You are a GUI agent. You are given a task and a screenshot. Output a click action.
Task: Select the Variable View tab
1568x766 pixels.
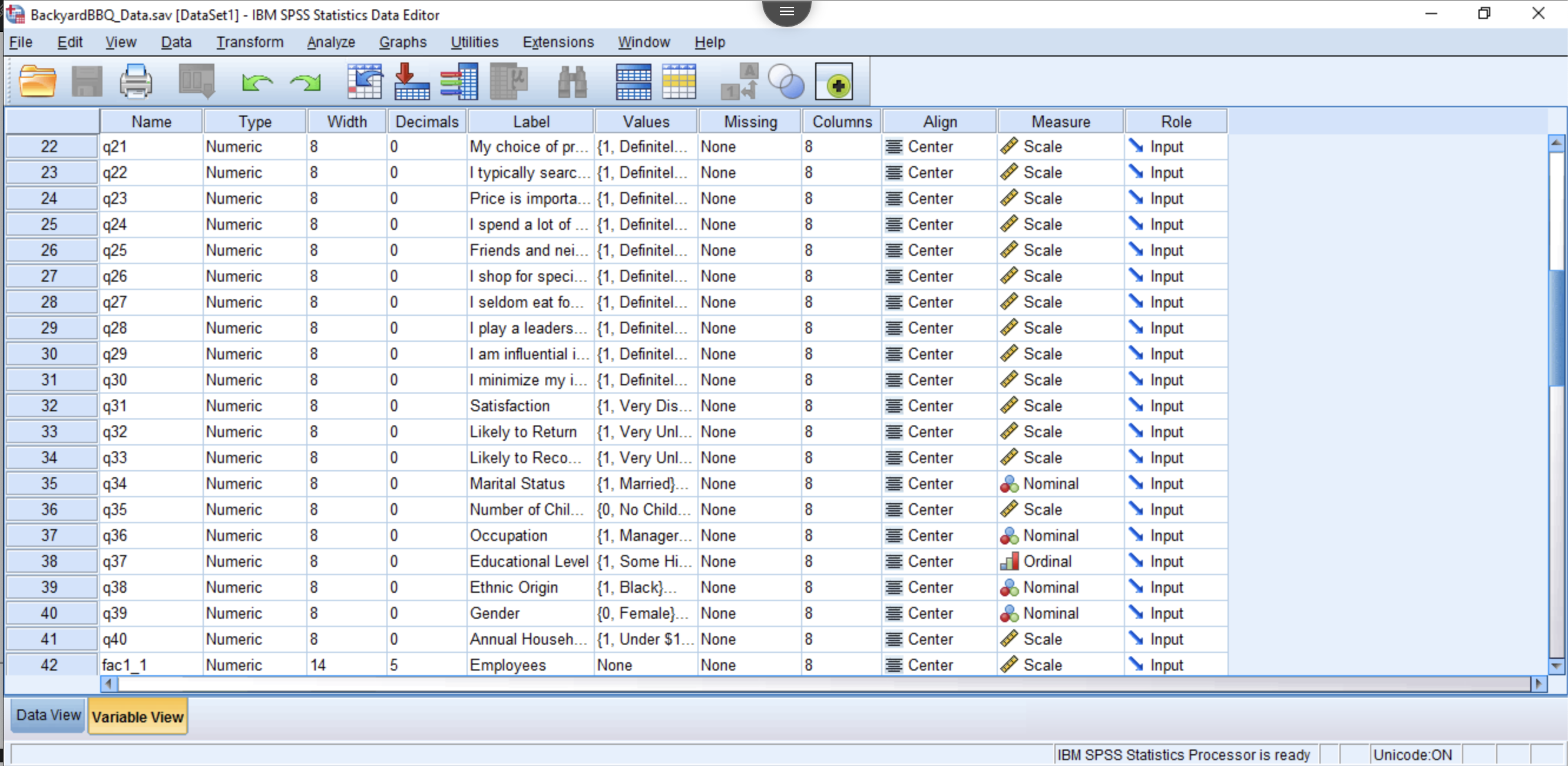point(138,717)
